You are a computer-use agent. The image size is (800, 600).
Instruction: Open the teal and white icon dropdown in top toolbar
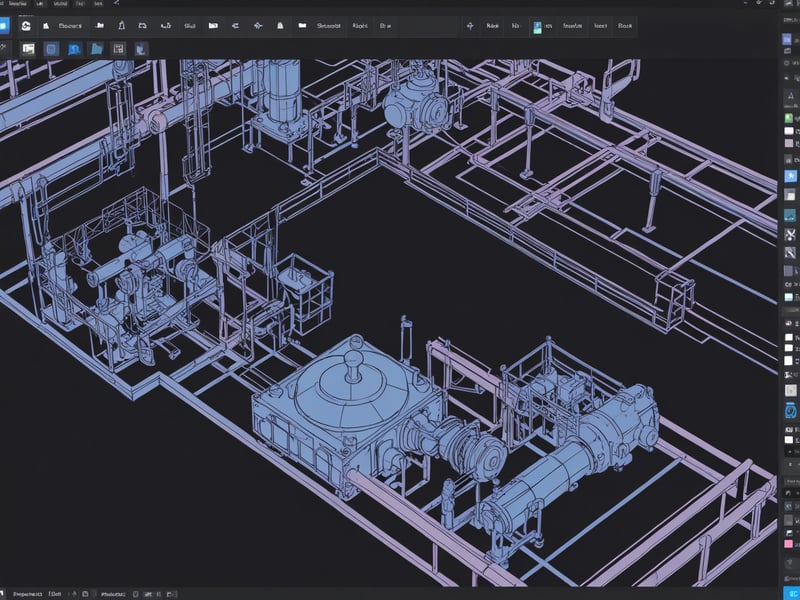pos(537,27)
